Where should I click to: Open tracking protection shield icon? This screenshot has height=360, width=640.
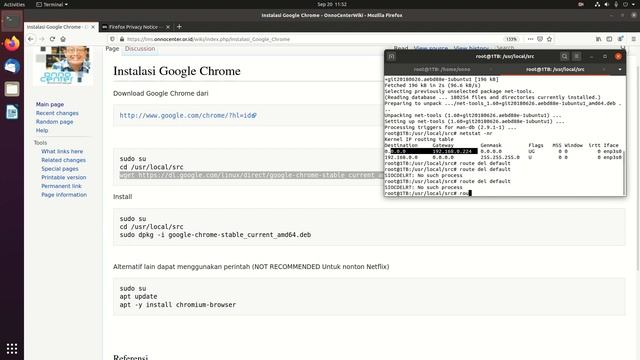click(x=112, y=39)
